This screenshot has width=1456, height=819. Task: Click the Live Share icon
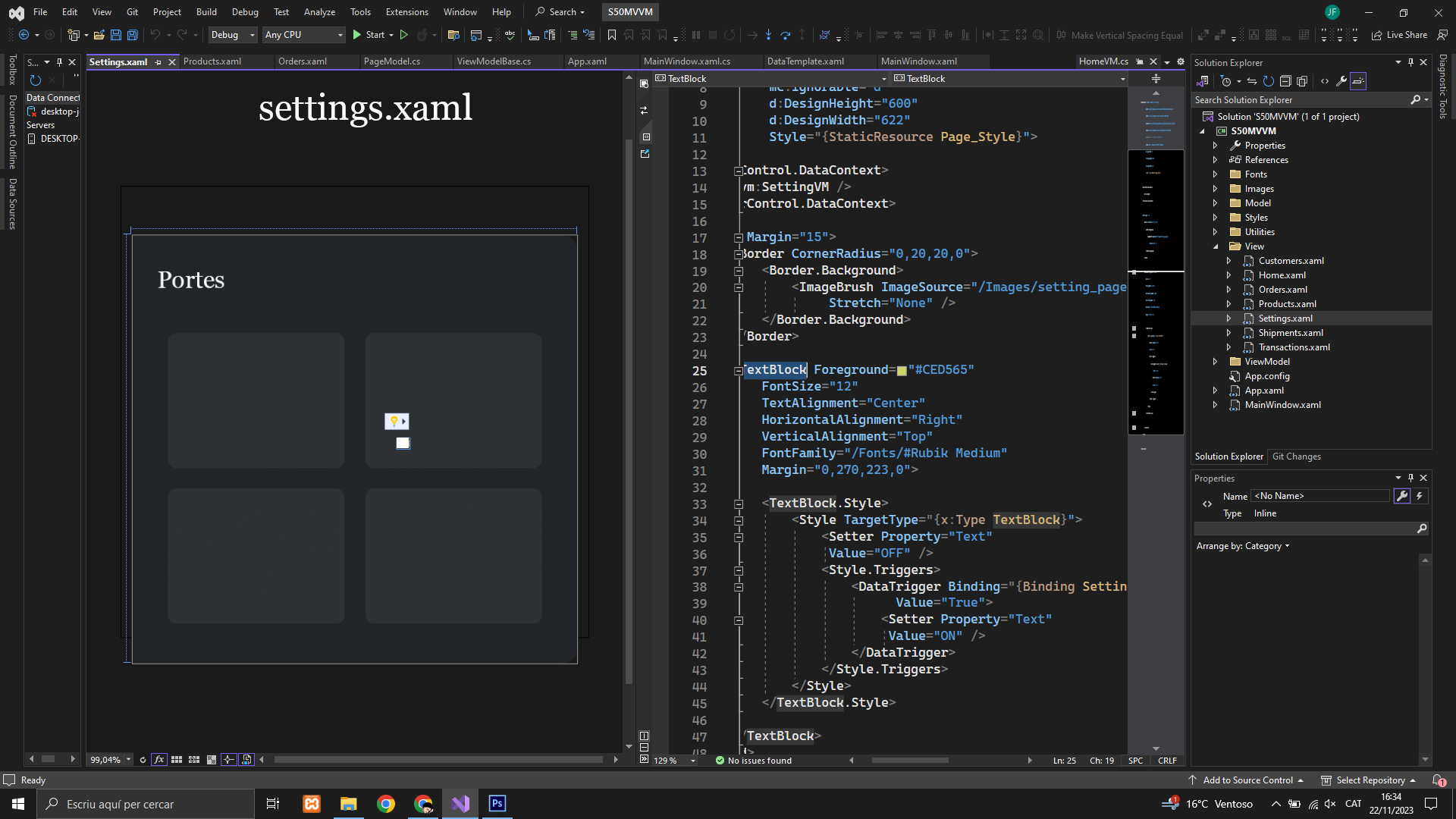[x=1376, y=35]
